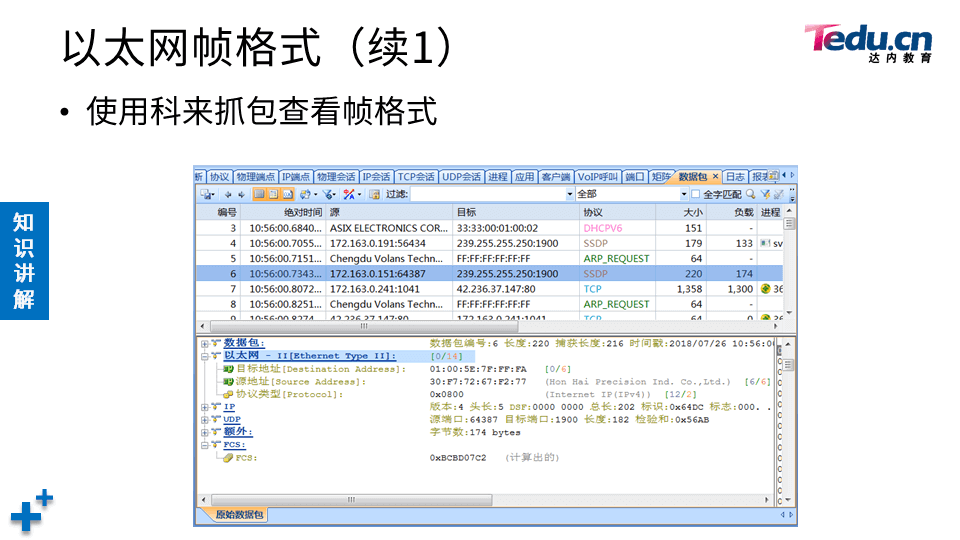This screenshot has height=540, width=960.
Task: Sort by the 目标 column header
Action: click(516, 212)
